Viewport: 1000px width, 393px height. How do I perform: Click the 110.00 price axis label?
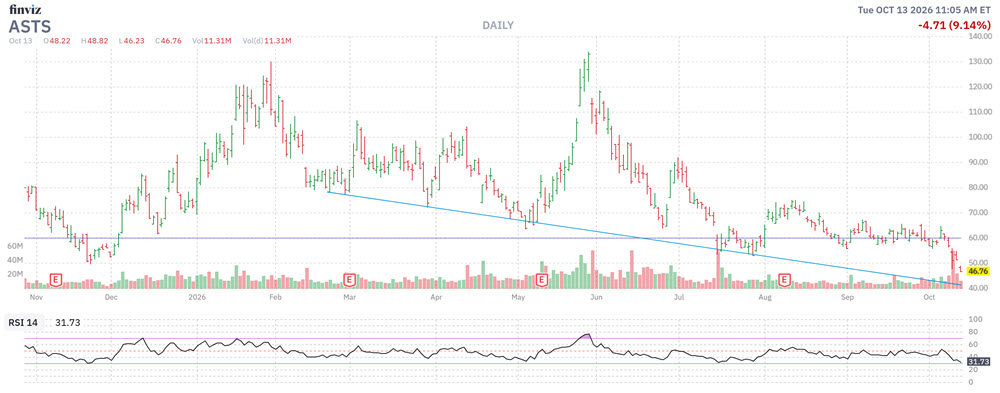click(x=980, y=112)
